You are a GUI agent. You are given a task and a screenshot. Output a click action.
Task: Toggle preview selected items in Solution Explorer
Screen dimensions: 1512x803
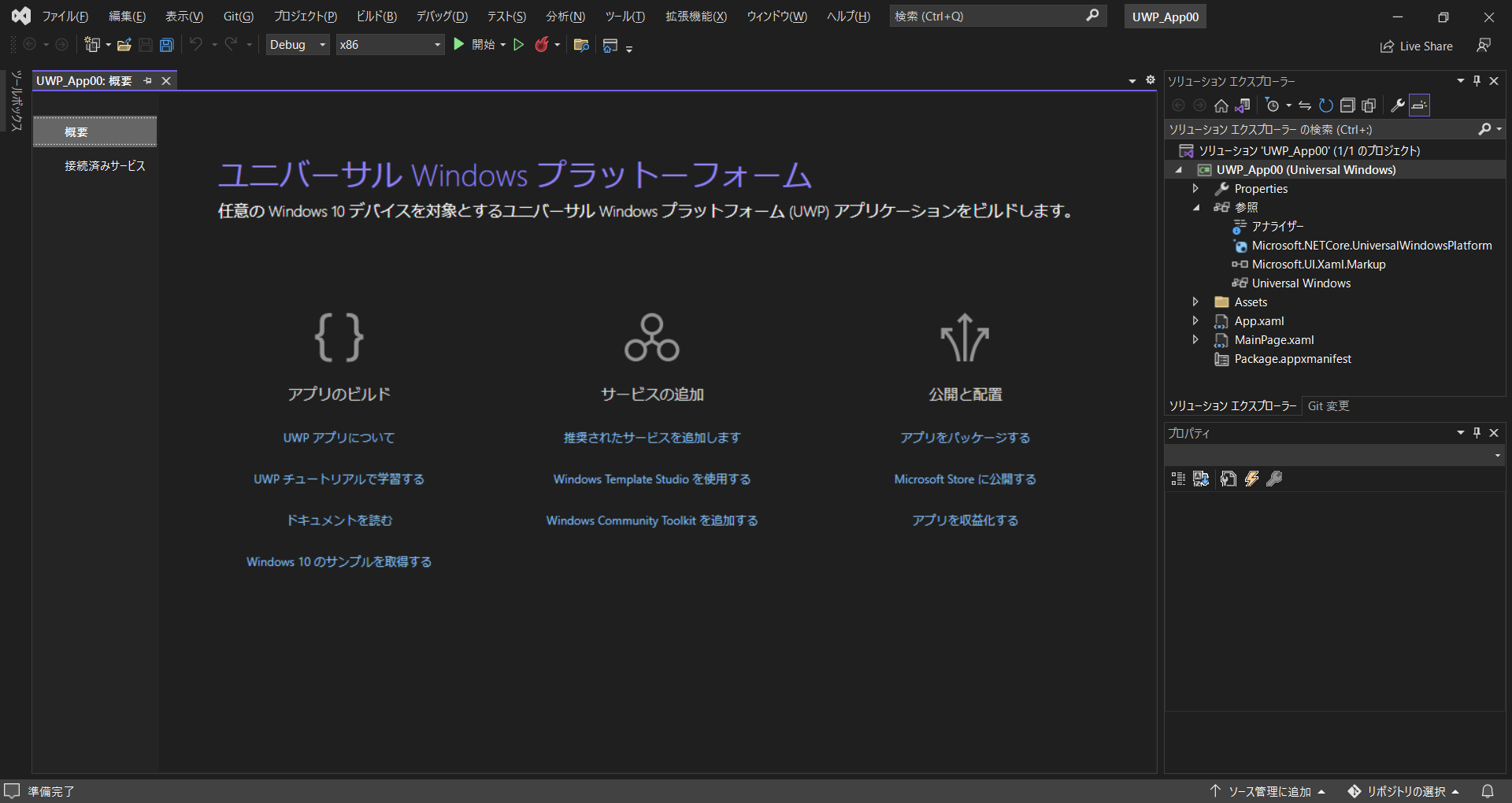[1369, 105]
